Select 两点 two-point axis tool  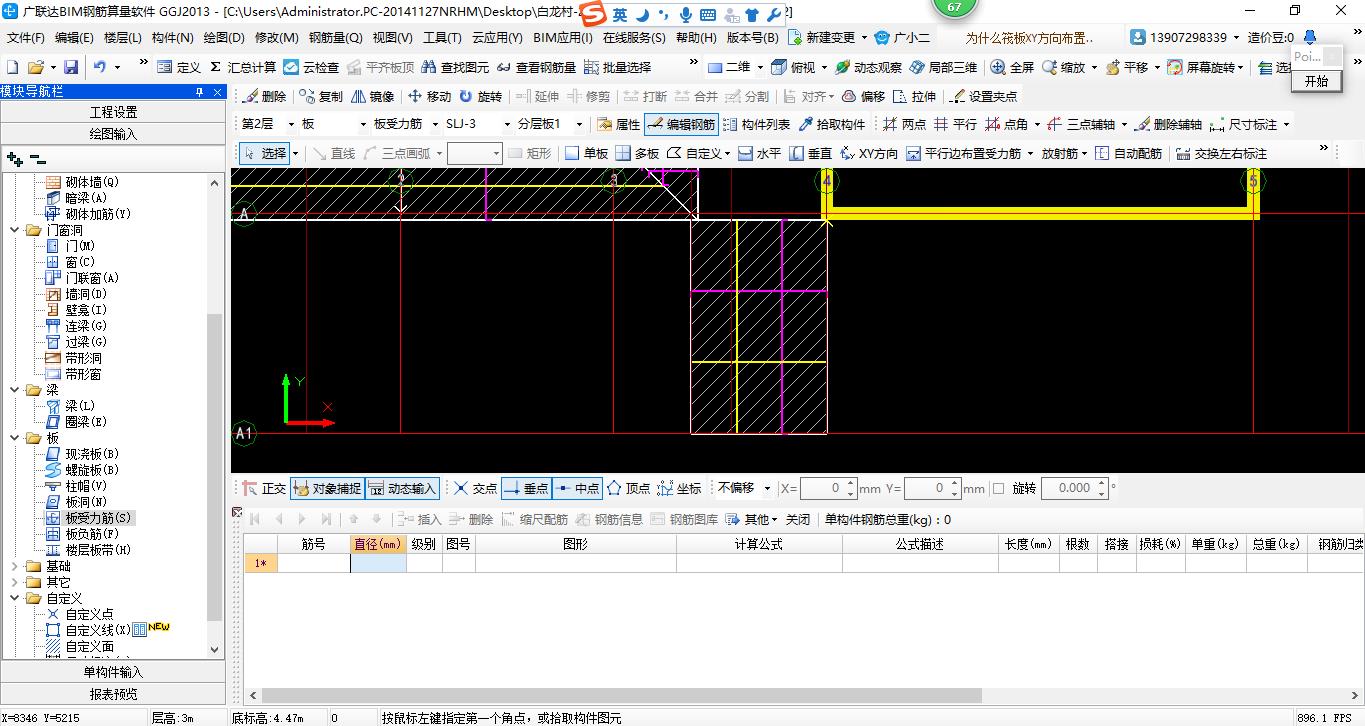click(904, 124)
